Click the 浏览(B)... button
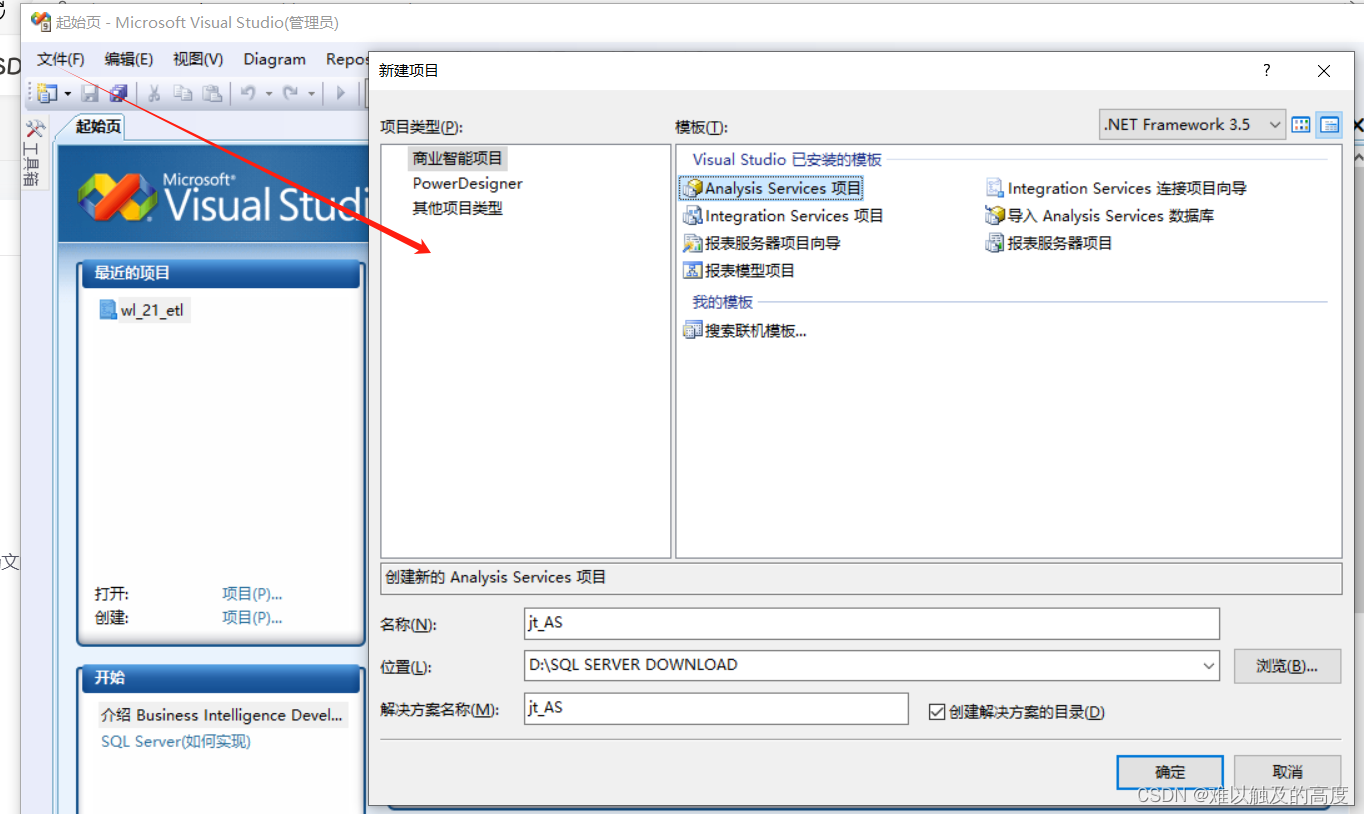Viewport: 1364px width, 814px height. click(x=1287, y=666)
